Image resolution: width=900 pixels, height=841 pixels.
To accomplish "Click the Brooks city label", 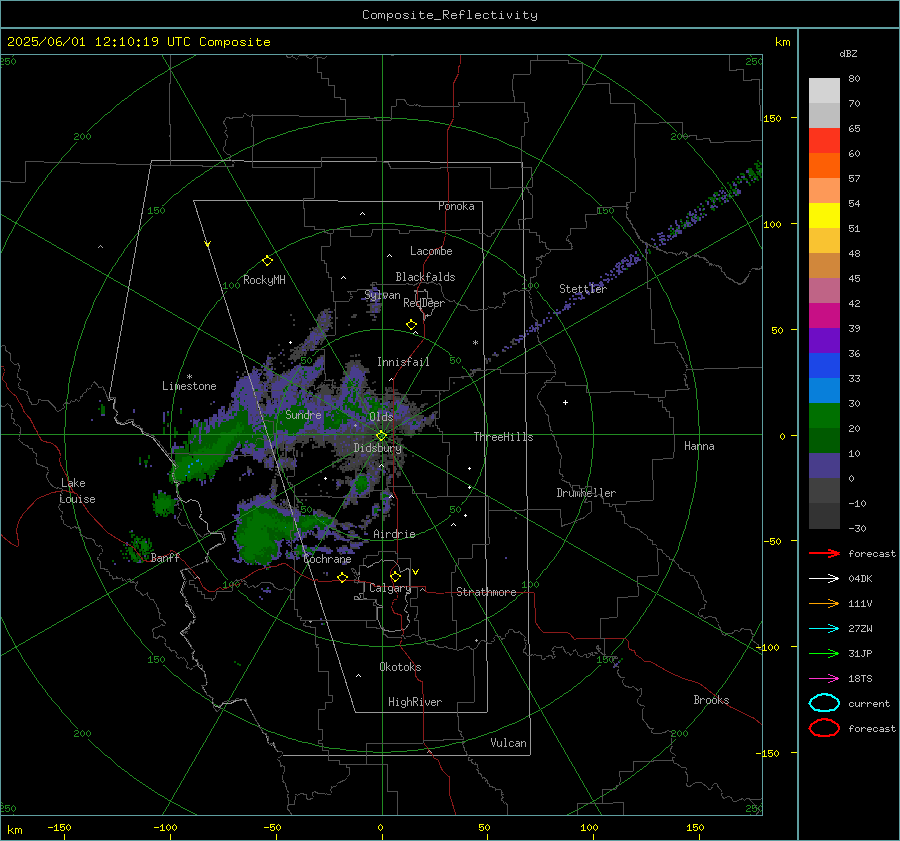I will pyautogui.click(x=711, y=700).
